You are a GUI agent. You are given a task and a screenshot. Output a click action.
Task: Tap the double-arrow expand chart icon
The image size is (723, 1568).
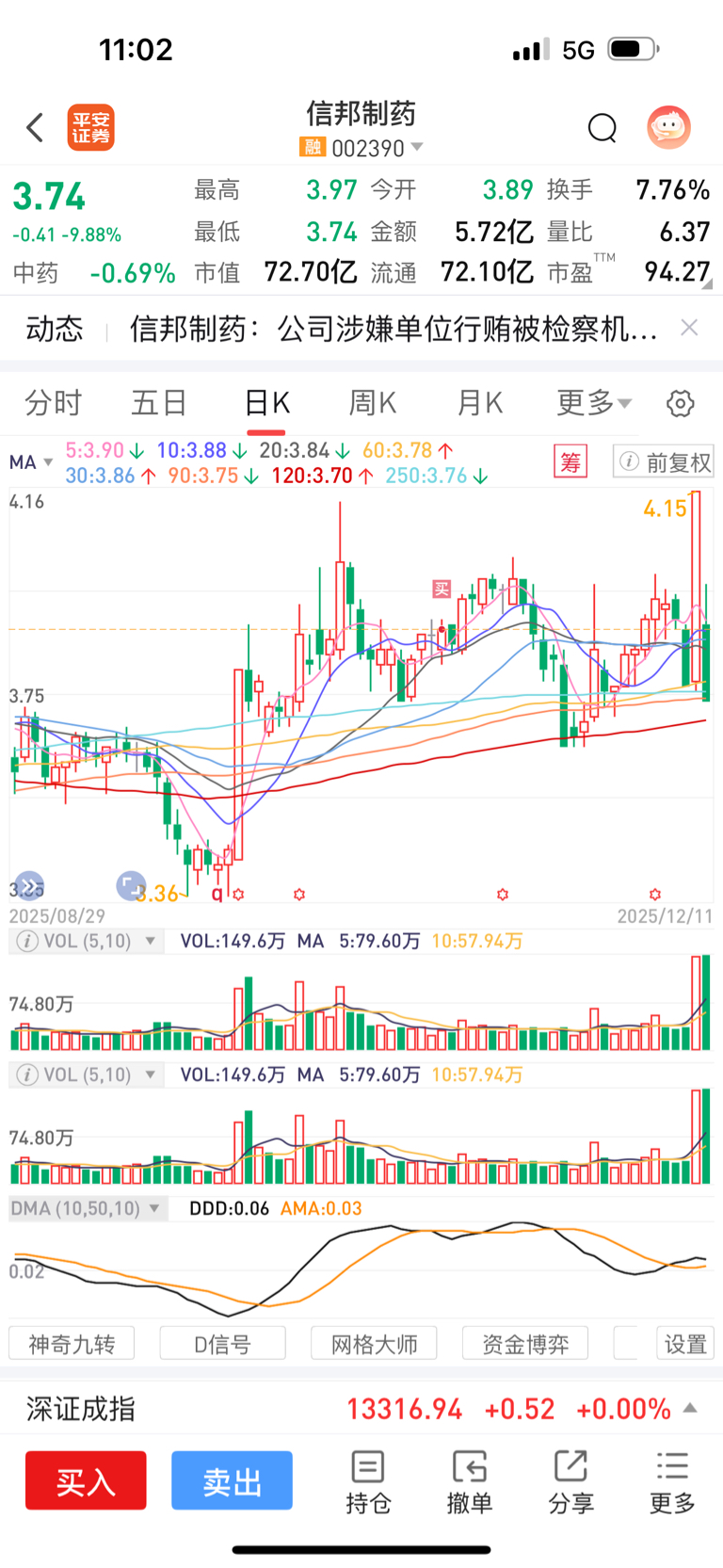(30, 885)
